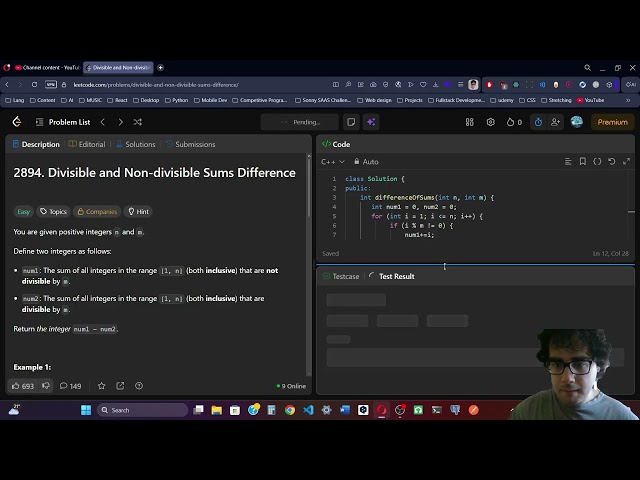The image size is (640, 480).
Task: Open the Problem List panel
Action: (63, 122)
